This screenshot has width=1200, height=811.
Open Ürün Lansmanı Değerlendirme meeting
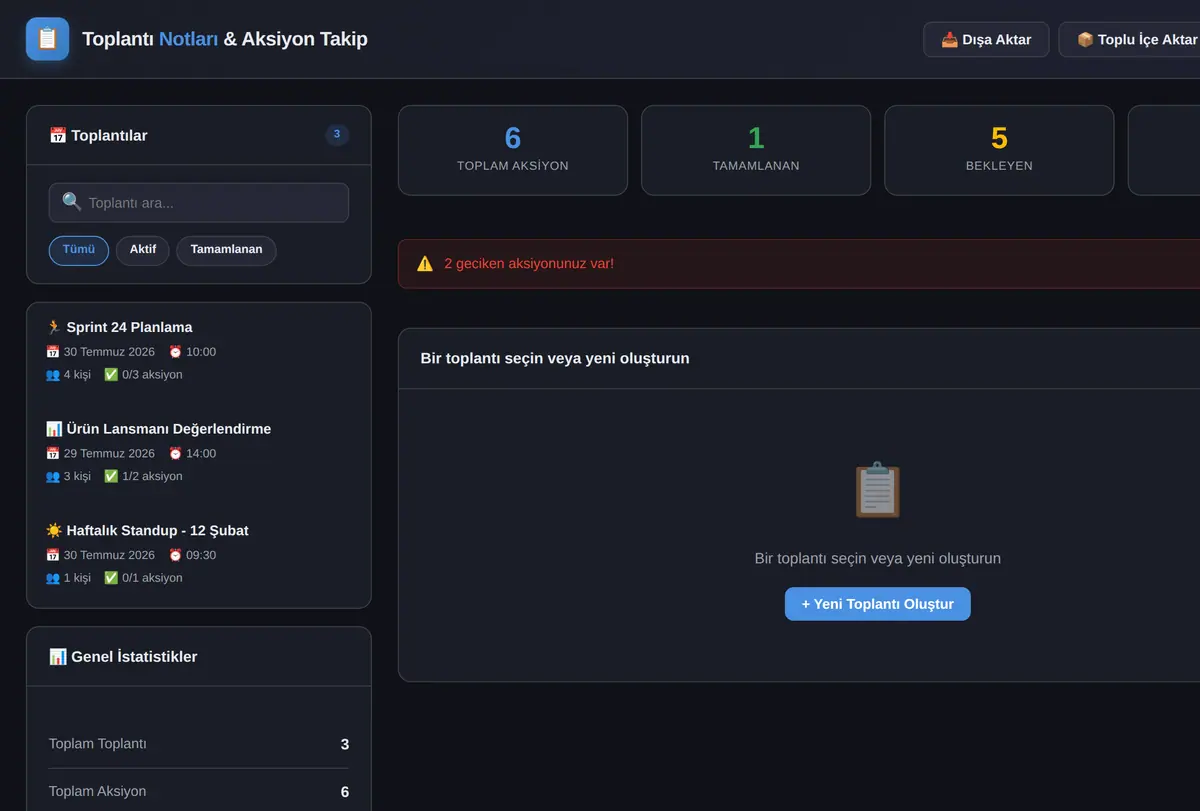coord(199,455)
